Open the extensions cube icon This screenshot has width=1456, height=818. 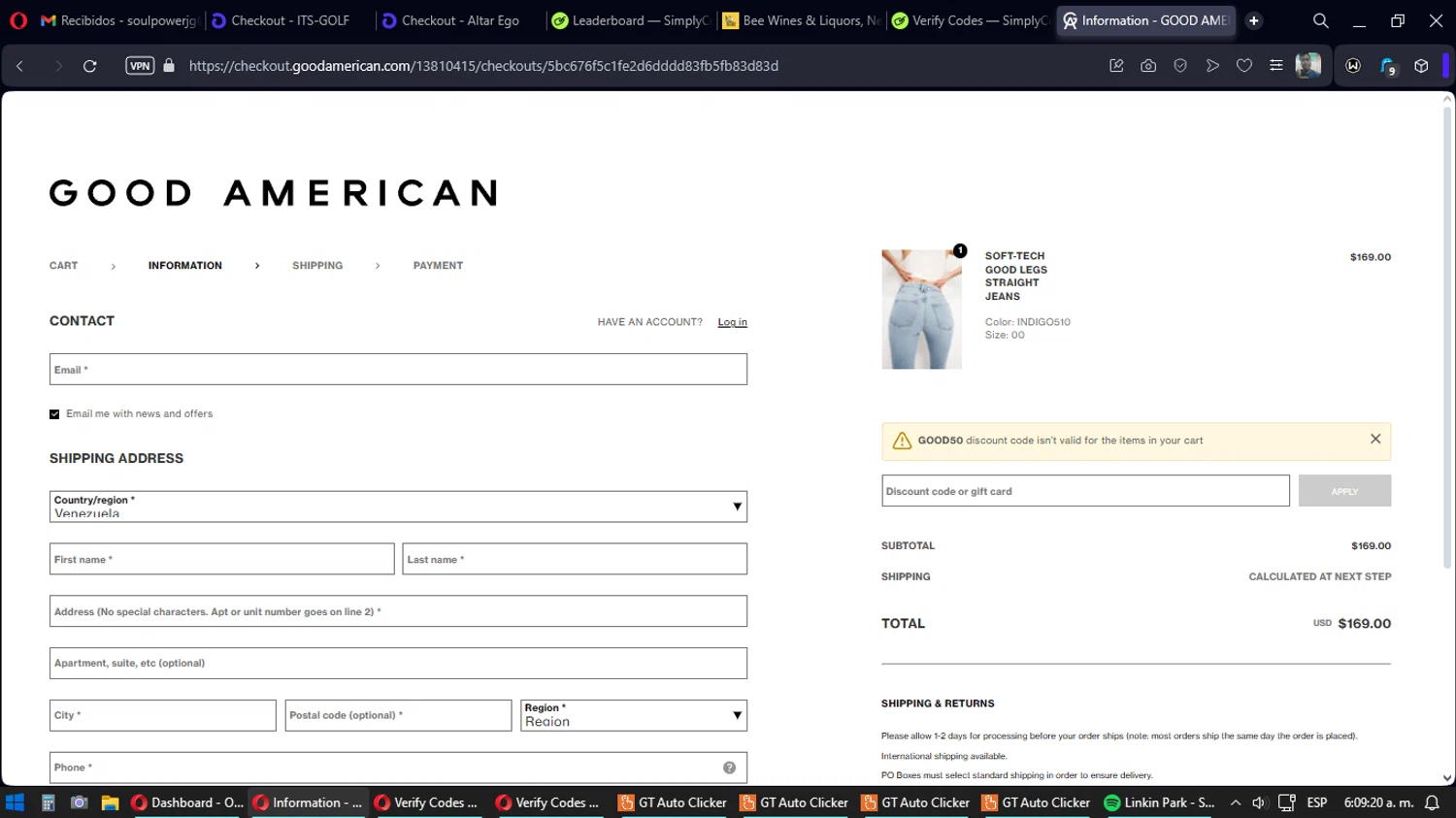tap(1421, 66)
